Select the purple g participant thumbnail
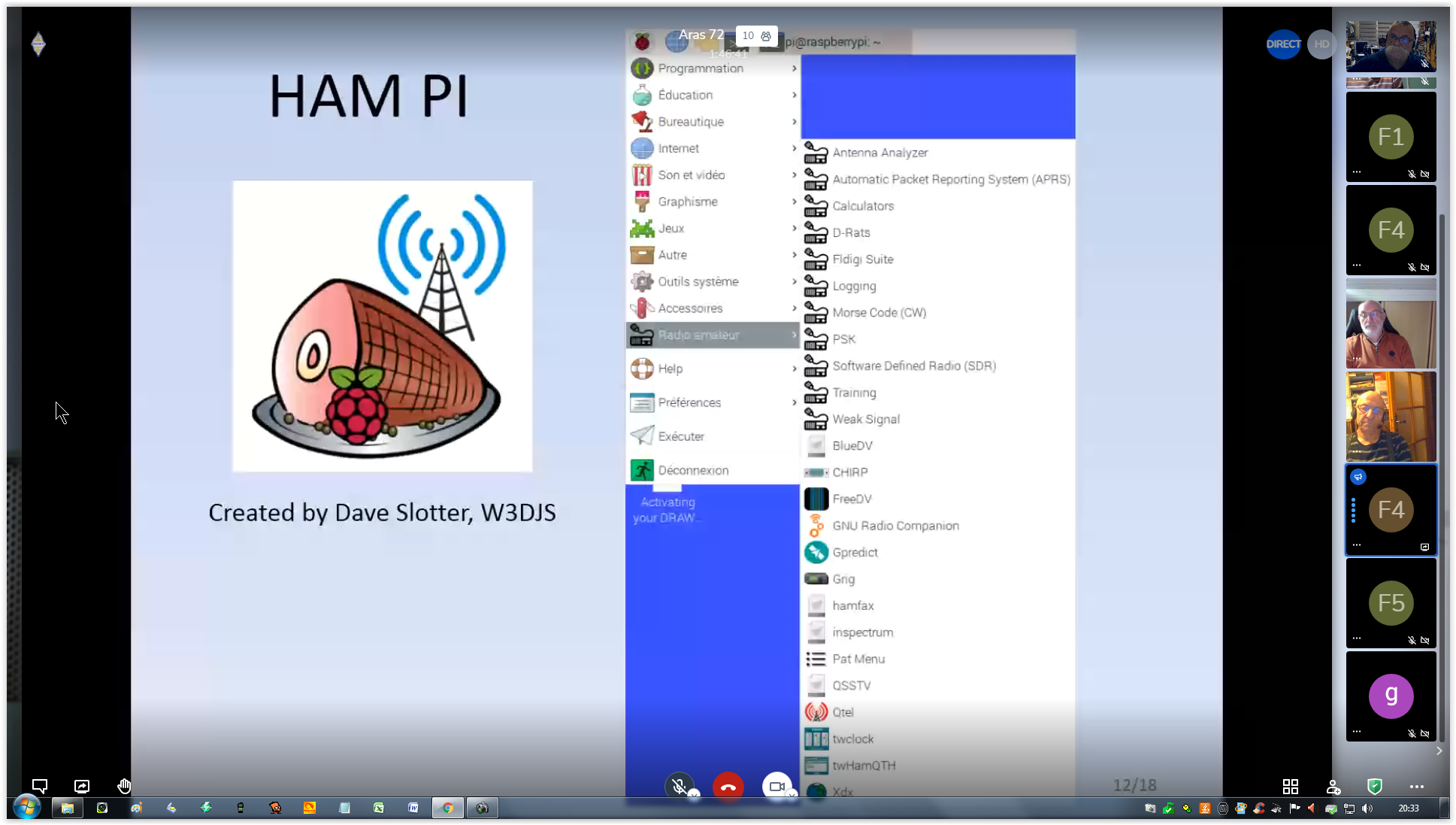This screenshot has width=1456, height=825. (x=1391, y=696)
